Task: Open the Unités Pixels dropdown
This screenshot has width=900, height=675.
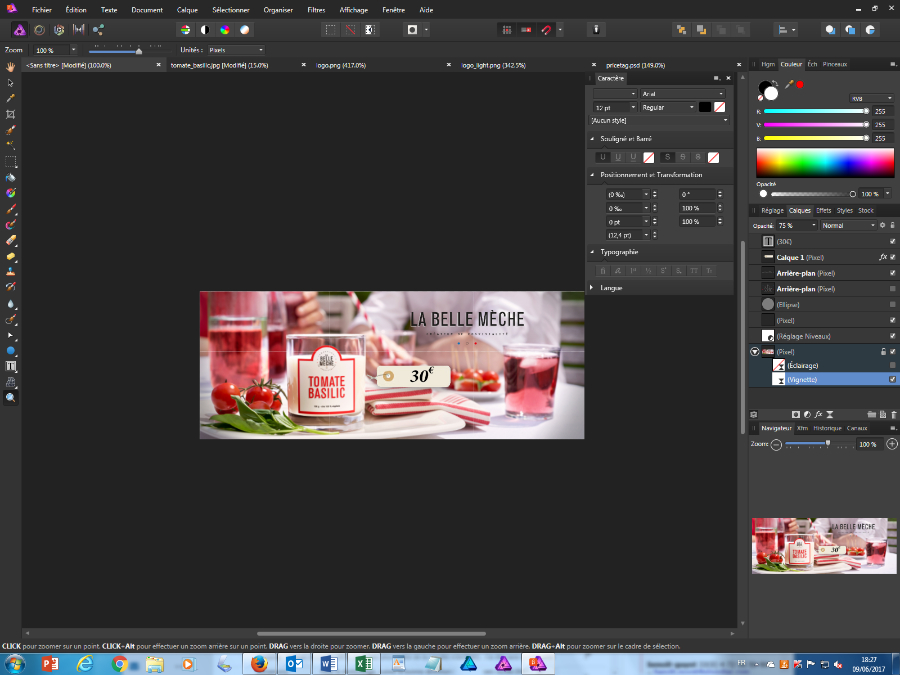Action: (236, 50)
